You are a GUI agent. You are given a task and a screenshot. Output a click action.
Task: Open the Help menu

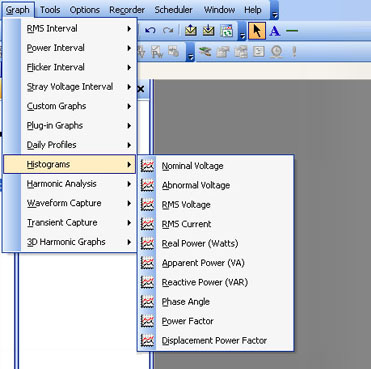(x=253, y=10)
